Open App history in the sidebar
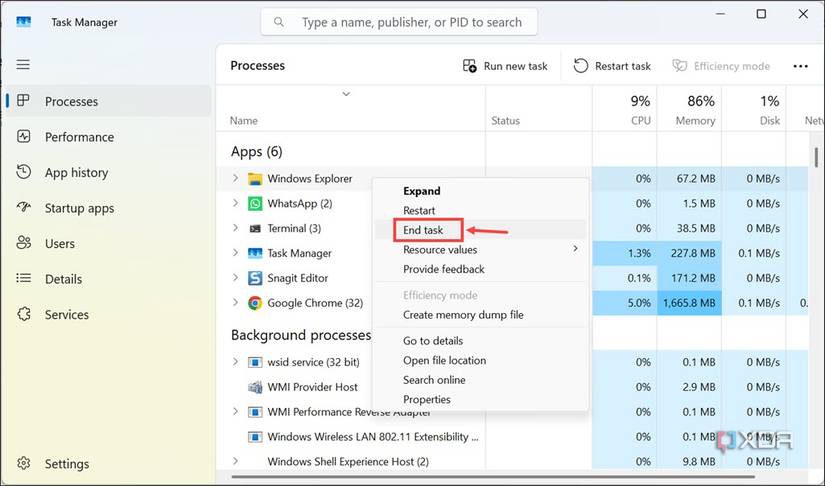 (76, 173)
